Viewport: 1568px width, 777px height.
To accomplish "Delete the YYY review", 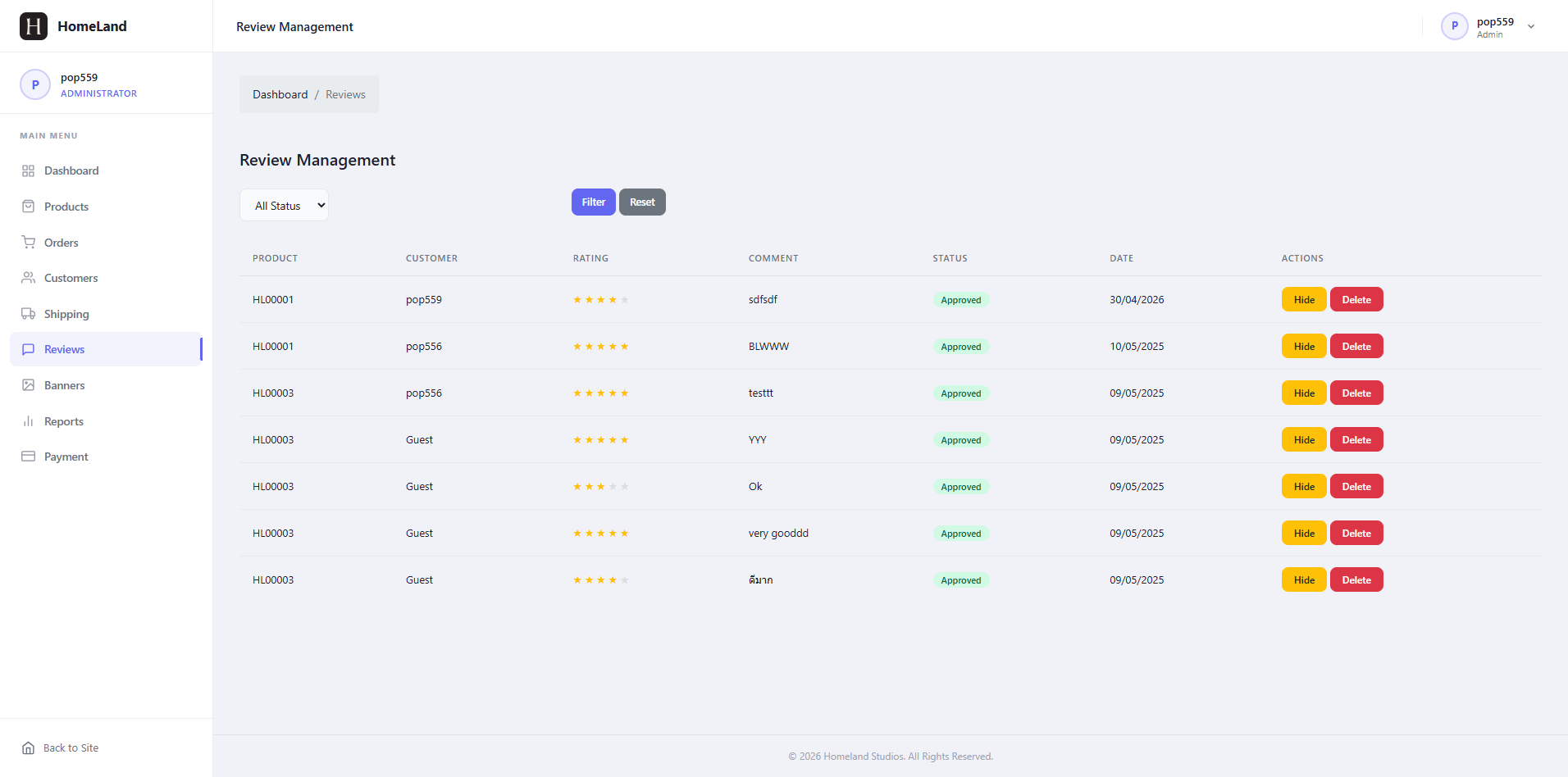I will (1356, 439).
